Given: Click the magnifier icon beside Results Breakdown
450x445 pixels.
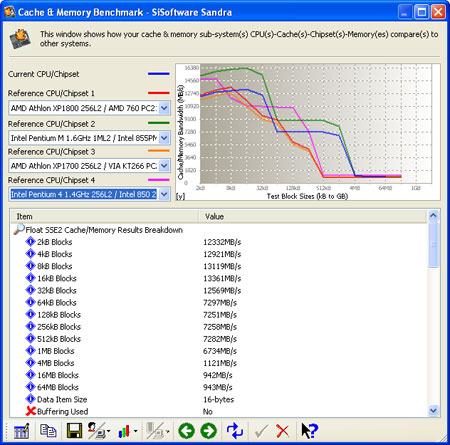Looking at the screenshot, I should pyautogui.click(x=19, y=230).
